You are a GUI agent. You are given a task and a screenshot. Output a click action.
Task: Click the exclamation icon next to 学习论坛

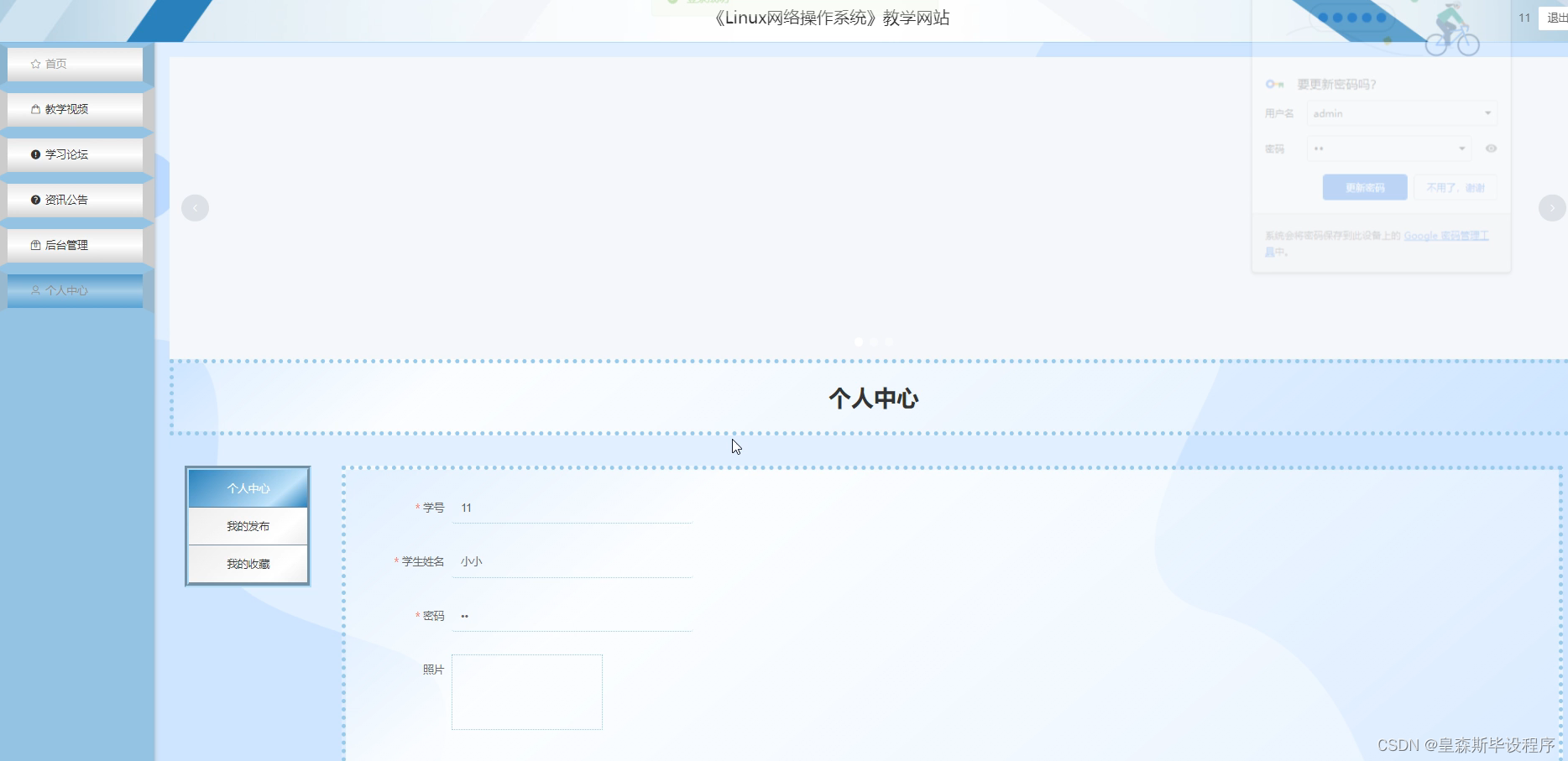click(34, 154)
